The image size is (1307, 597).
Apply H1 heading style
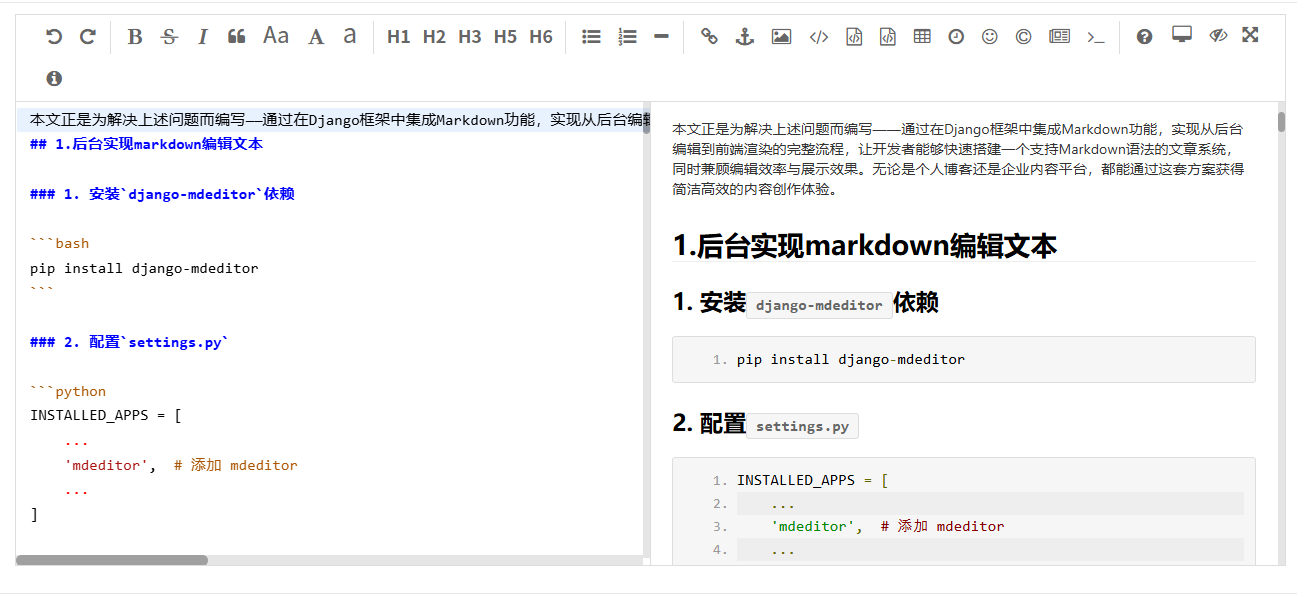pyautogui.click(x=398, y=36)
